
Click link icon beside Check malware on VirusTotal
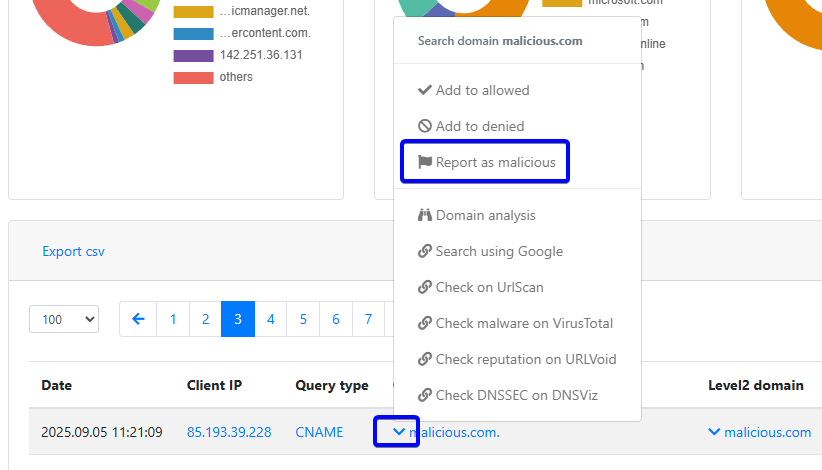coord(425,323)
